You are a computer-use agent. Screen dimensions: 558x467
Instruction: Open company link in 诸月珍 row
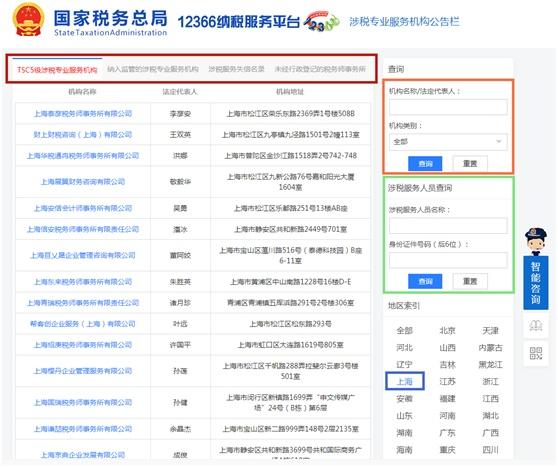[83, 303]
